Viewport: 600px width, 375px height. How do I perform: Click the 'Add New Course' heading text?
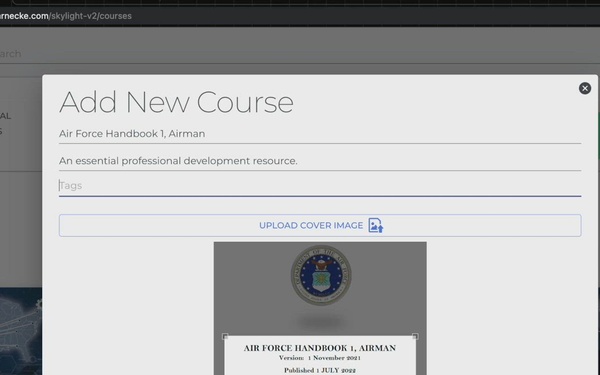176,103
